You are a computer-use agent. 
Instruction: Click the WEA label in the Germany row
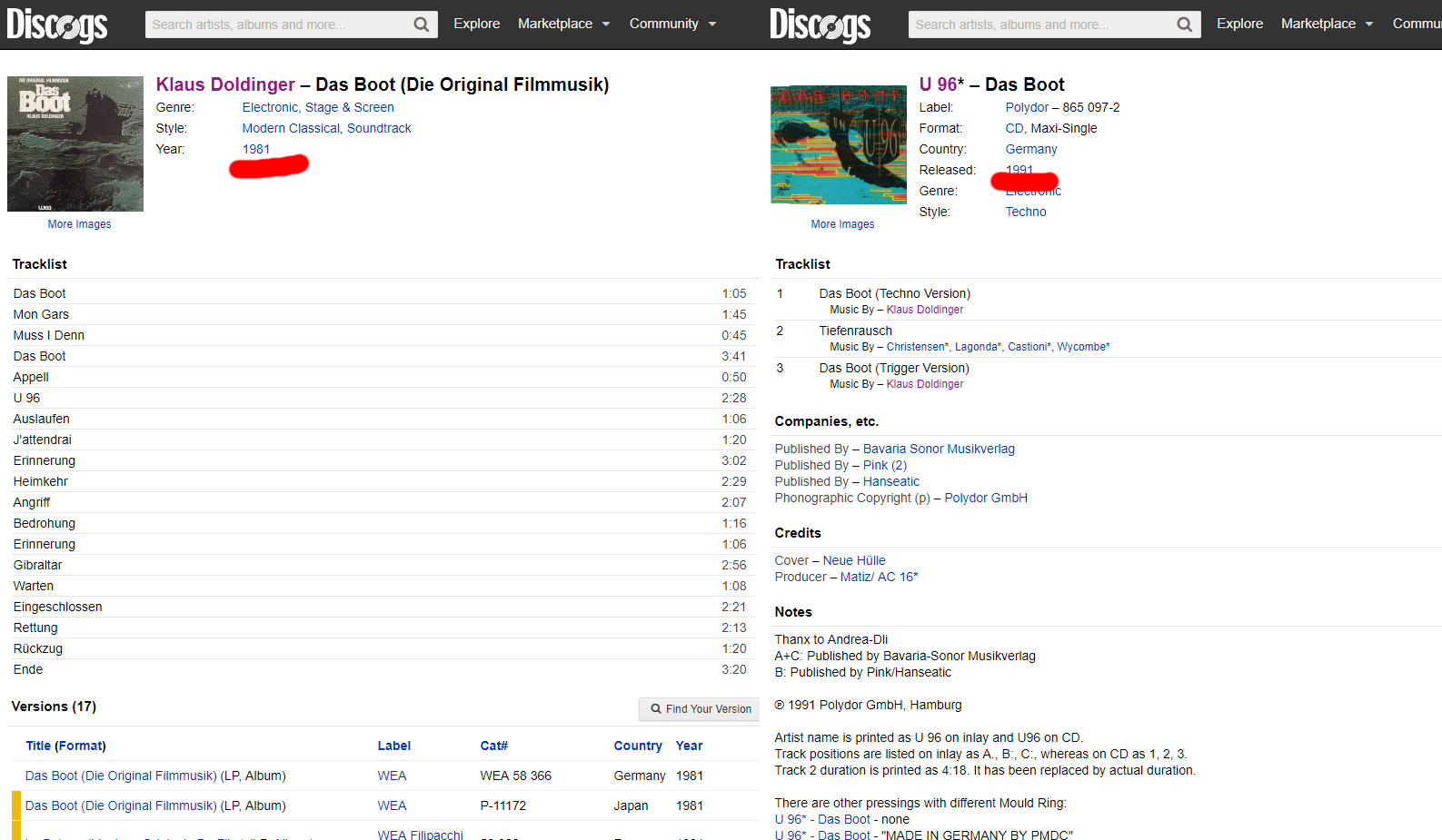coord(393,776)
